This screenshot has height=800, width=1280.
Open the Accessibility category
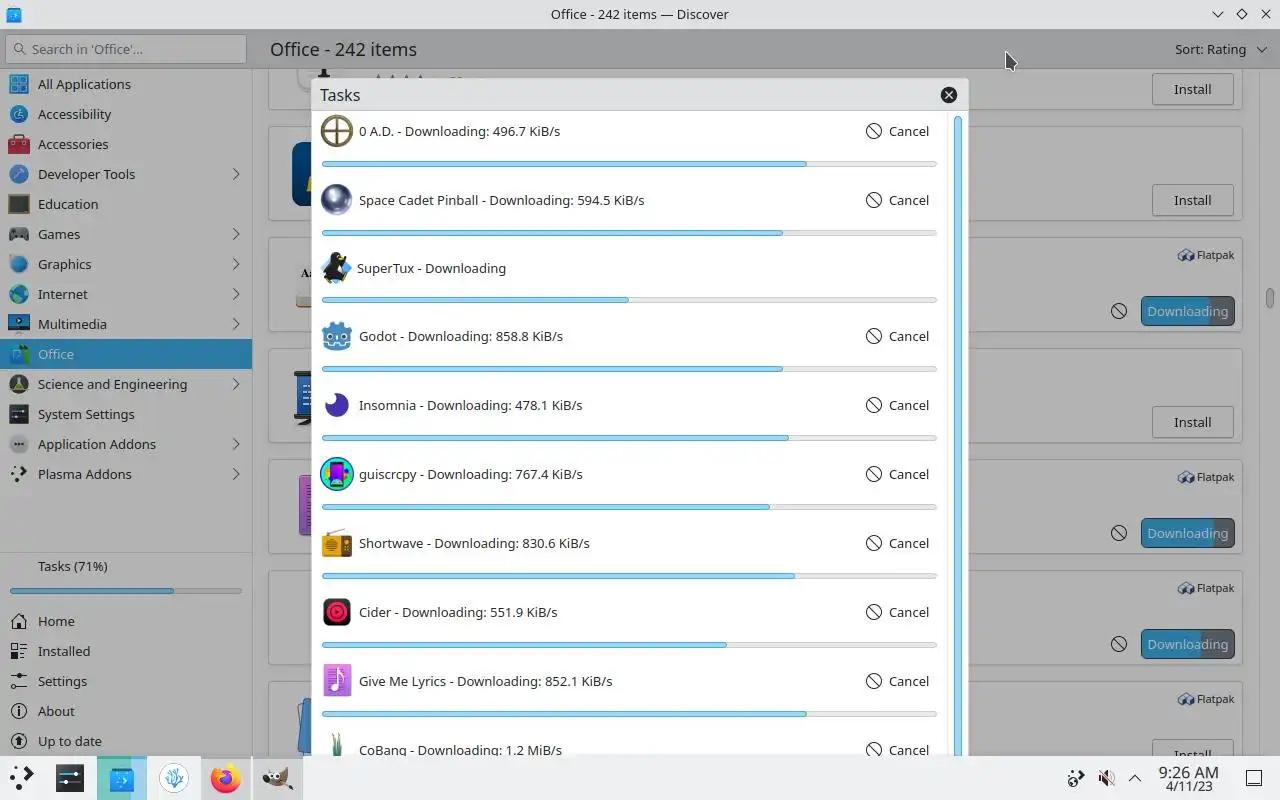pos(126,114)
